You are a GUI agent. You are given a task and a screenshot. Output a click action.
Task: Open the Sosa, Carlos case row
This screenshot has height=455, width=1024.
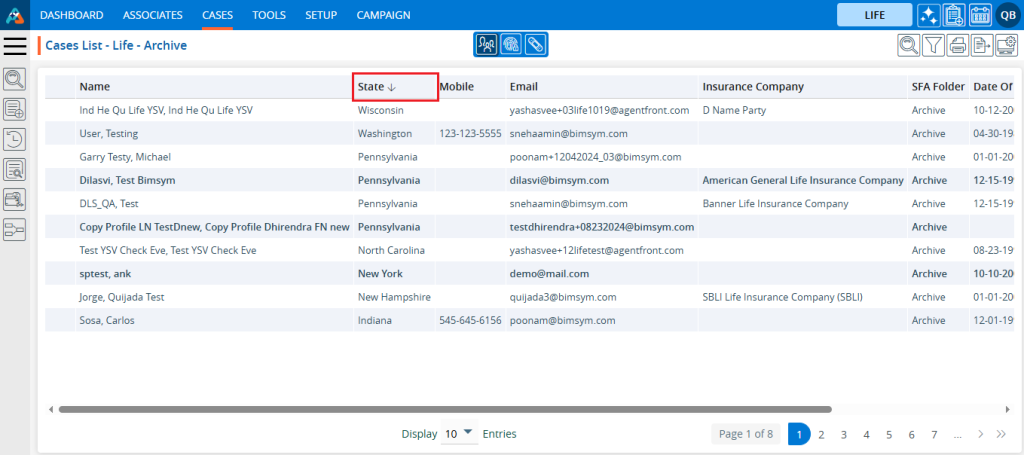[107, 320]
